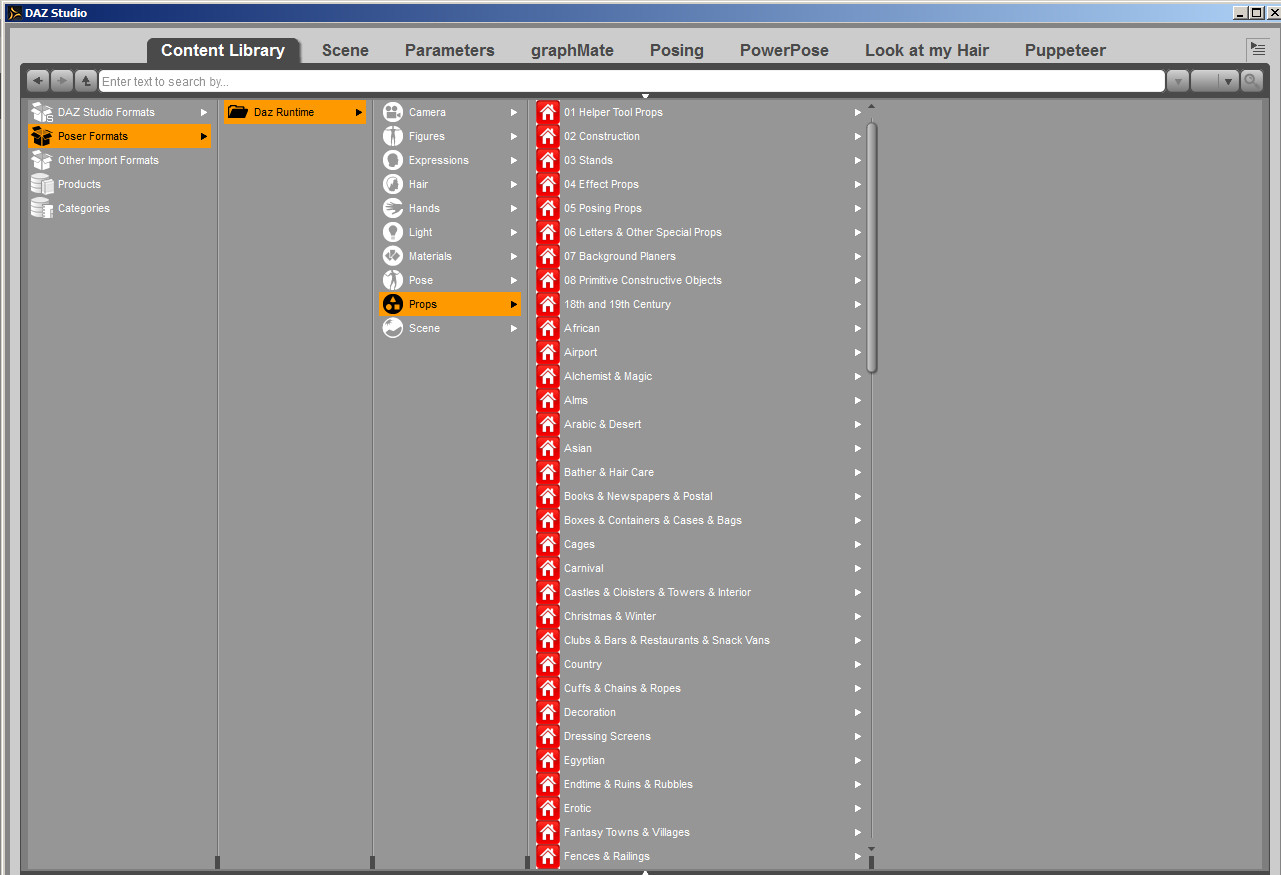The image size is (1281, 875).
Task: Click the Materials content type icon
Action: pyautogui.click(x=393, y=256)
